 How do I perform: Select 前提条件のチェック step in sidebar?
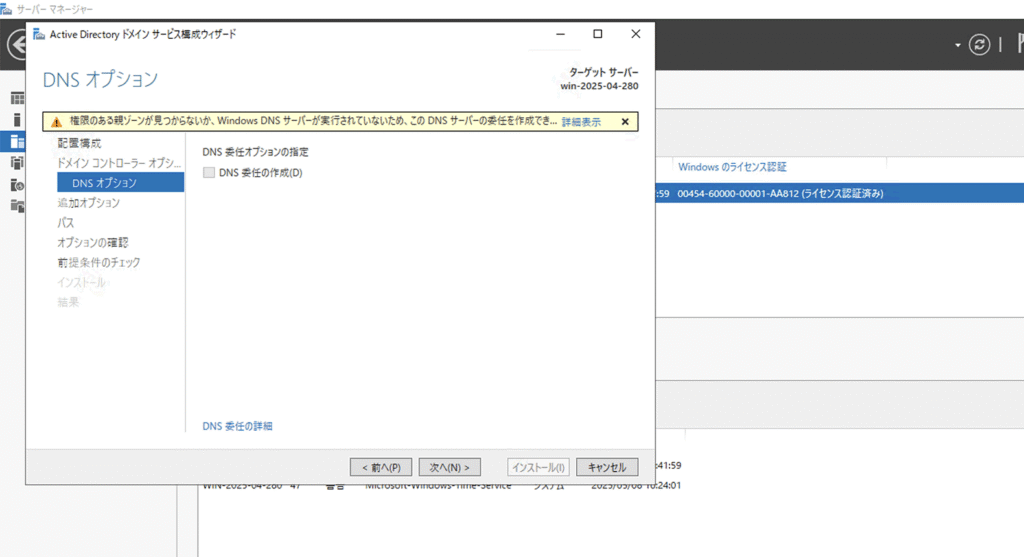coord(99,263)
